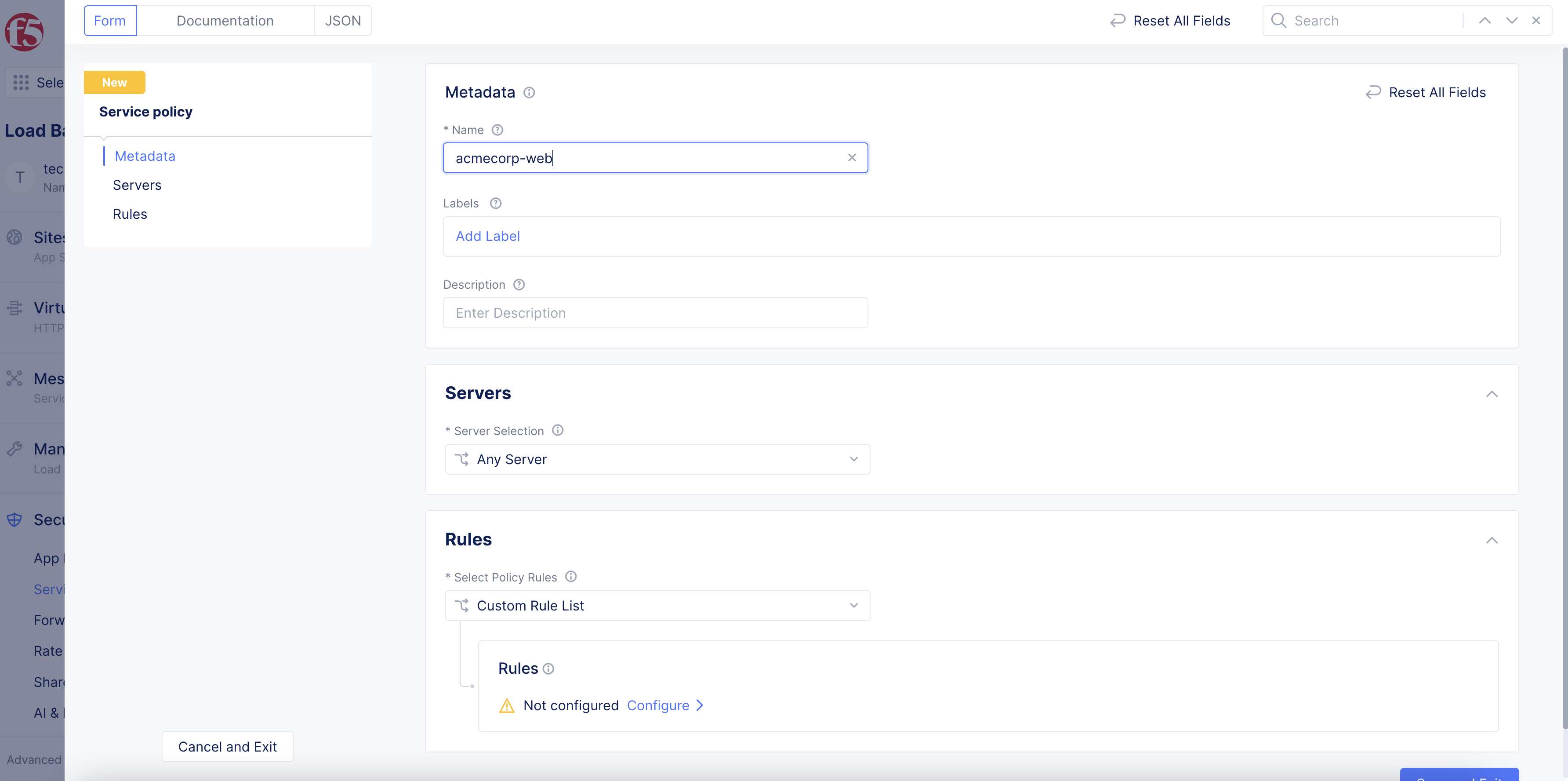Open the Custom Rule List dropdown
Image resolution: width=1568 pixels, height=781 pixels.
point(657,605)
